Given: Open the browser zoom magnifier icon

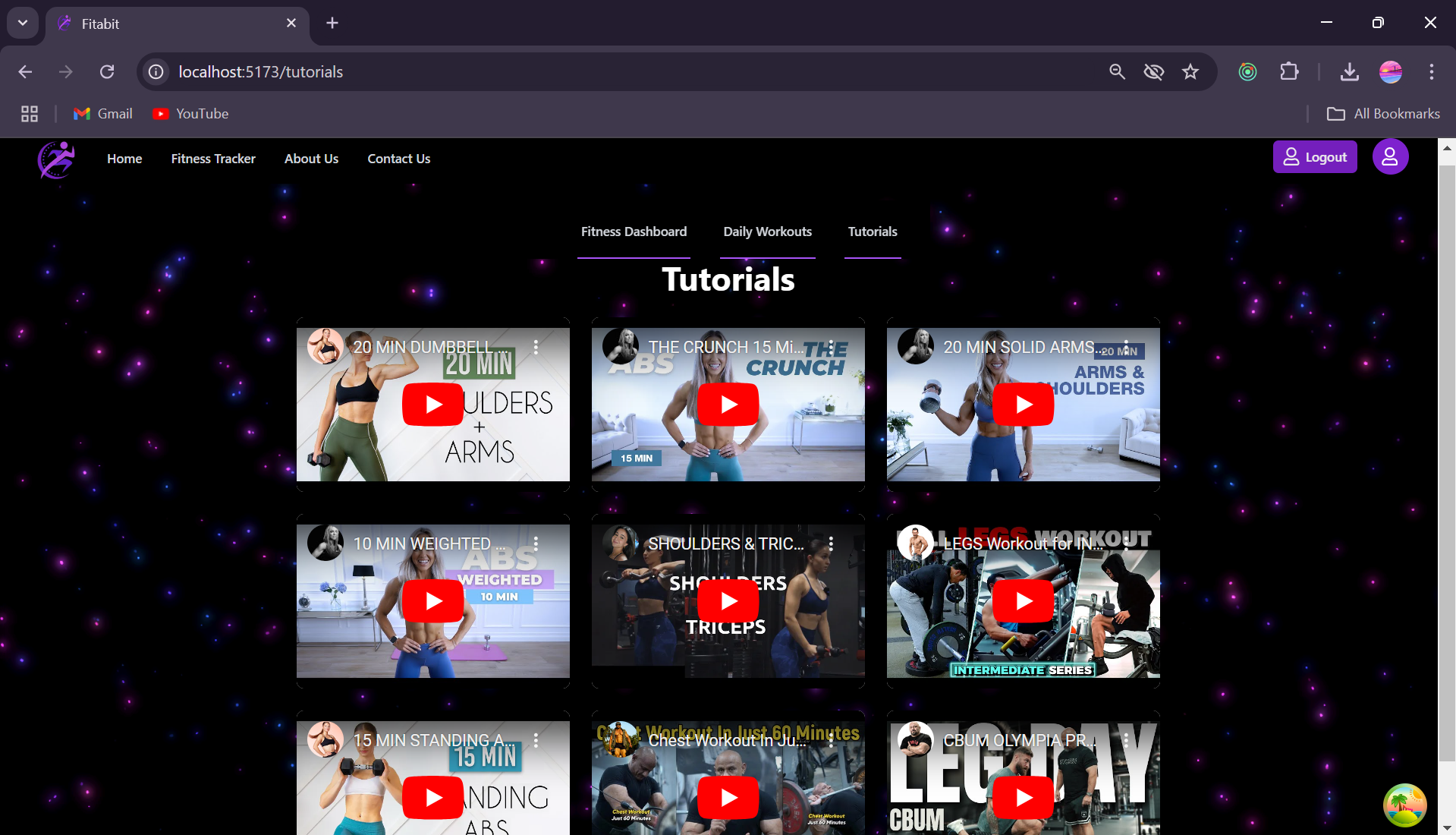Looking at the screenshot, I should point(1117,71).
